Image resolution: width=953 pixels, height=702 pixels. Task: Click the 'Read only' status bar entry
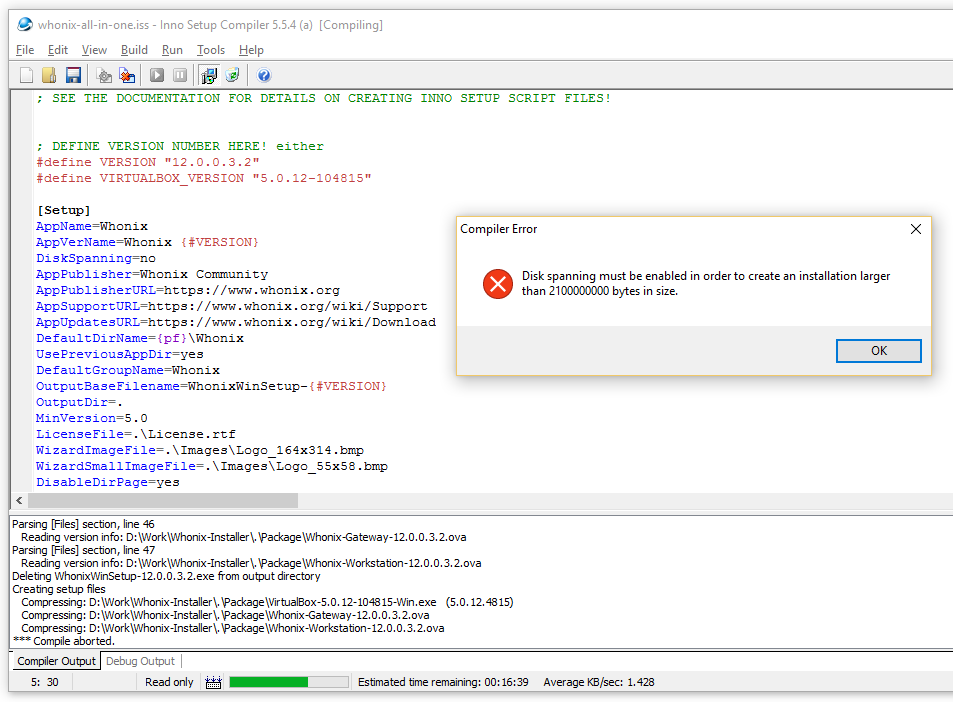coord(169,682)
